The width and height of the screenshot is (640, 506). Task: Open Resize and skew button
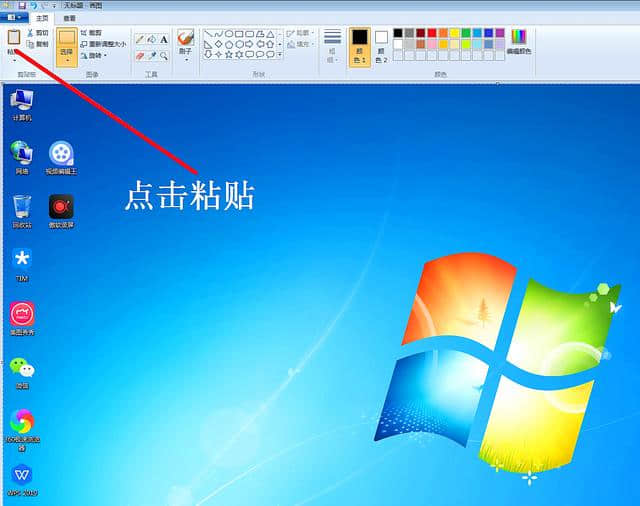103,44
